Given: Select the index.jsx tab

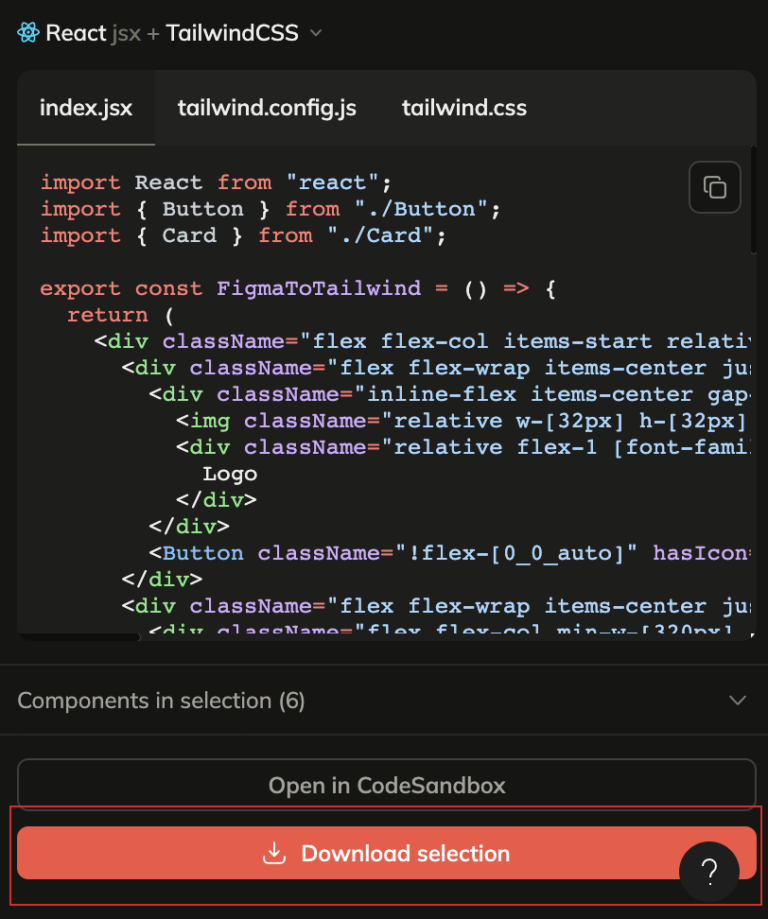Looking at the screenshot, I should 85,108.
